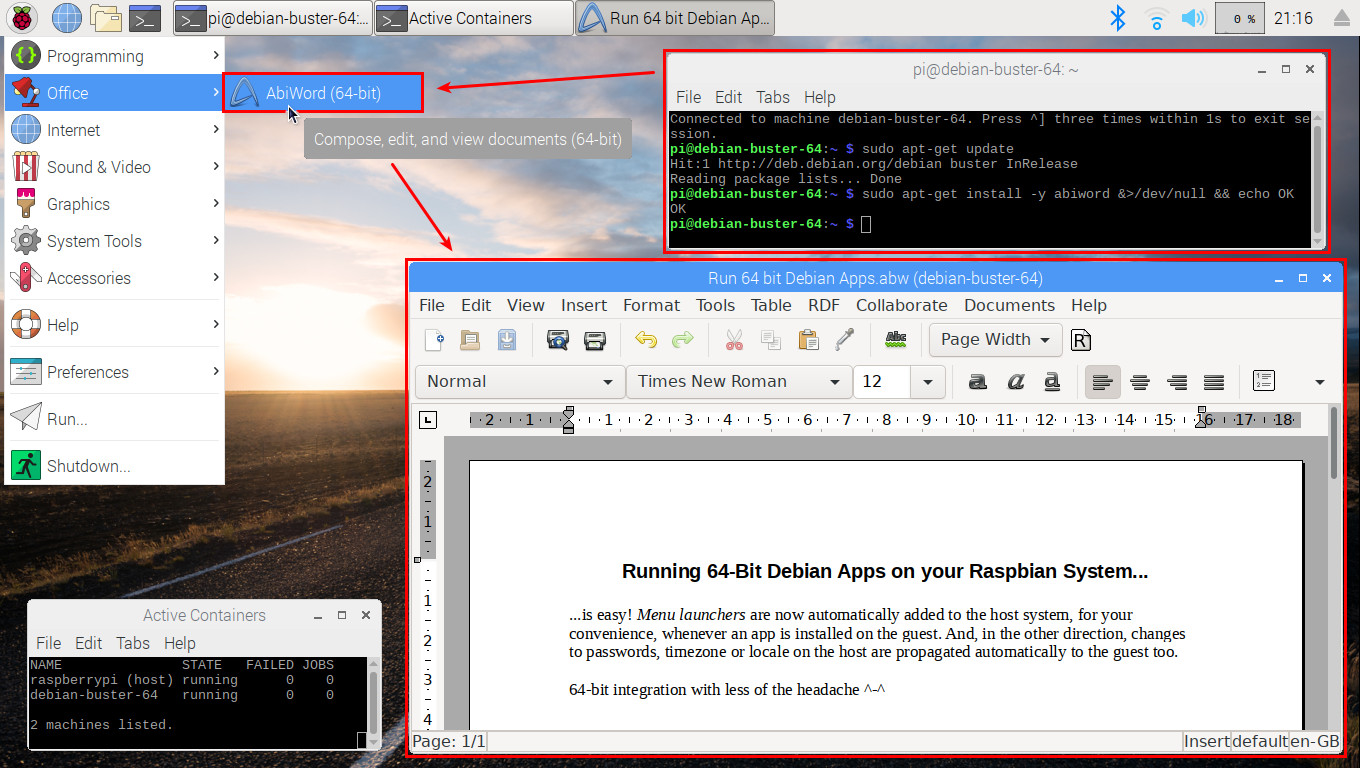The height and width of the screenshot is (768, 1360).
Task: Open the Page Width zoom dropdown
Action: pyautogui.click(x=995, y=340)
